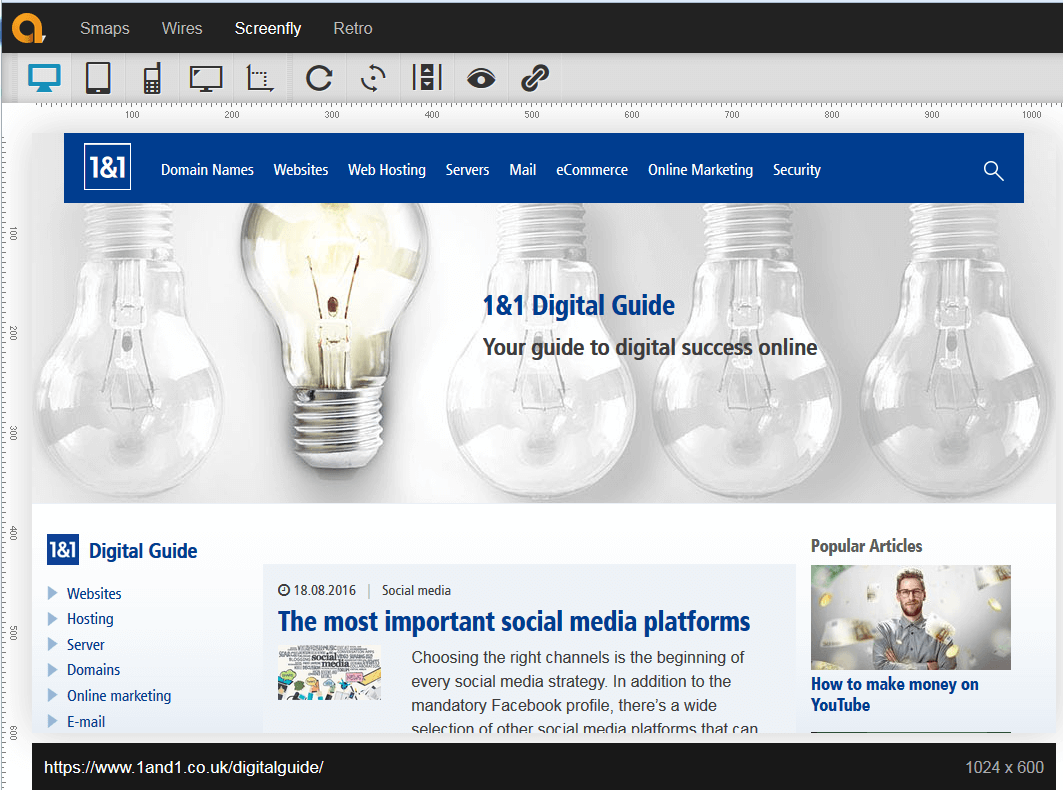Open the Online Marketing menu item
The height and width of the screenshot is (790, 1063).
coord(700,170)
